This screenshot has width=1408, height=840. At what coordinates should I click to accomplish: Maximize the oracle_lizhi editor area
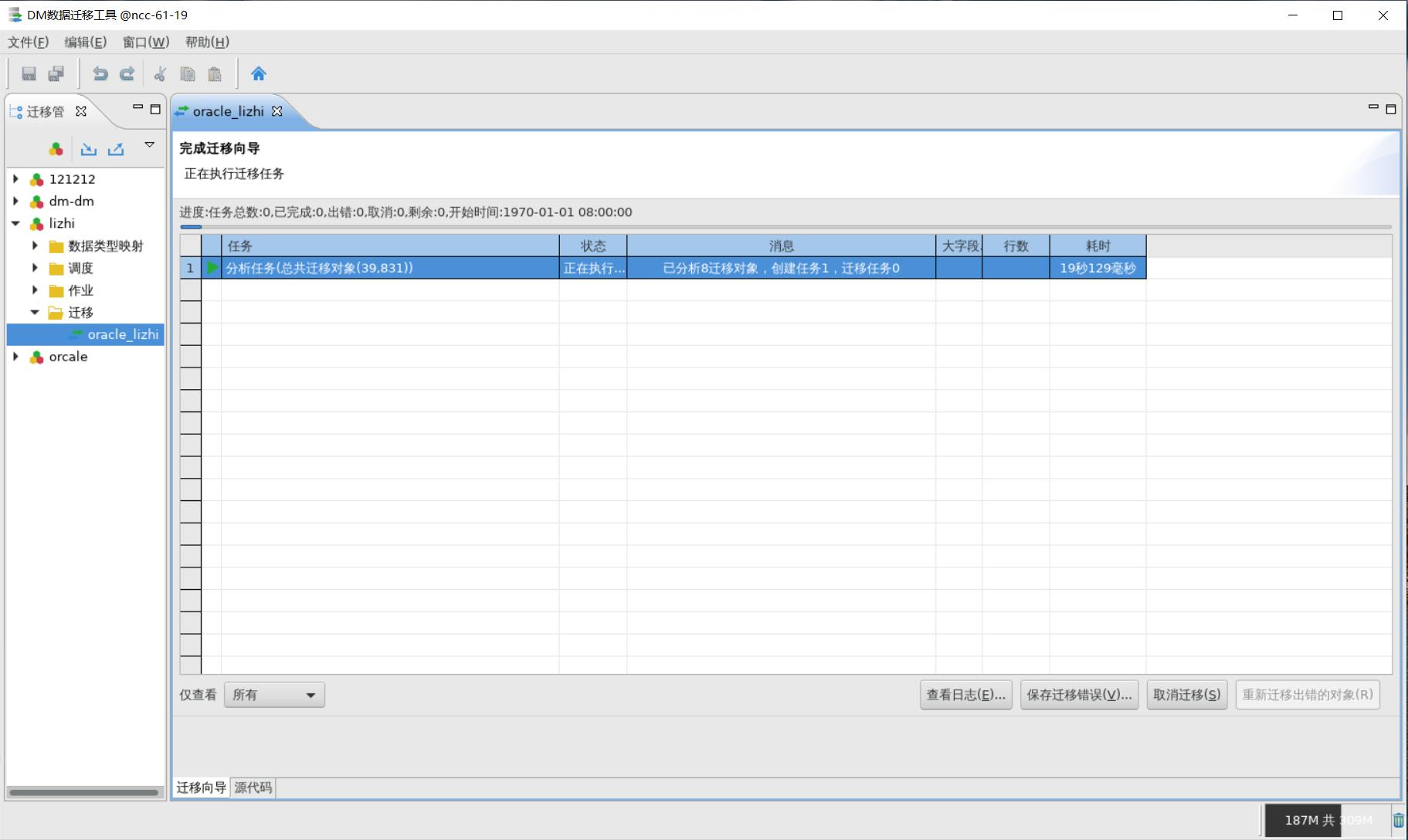point(1391,110)
